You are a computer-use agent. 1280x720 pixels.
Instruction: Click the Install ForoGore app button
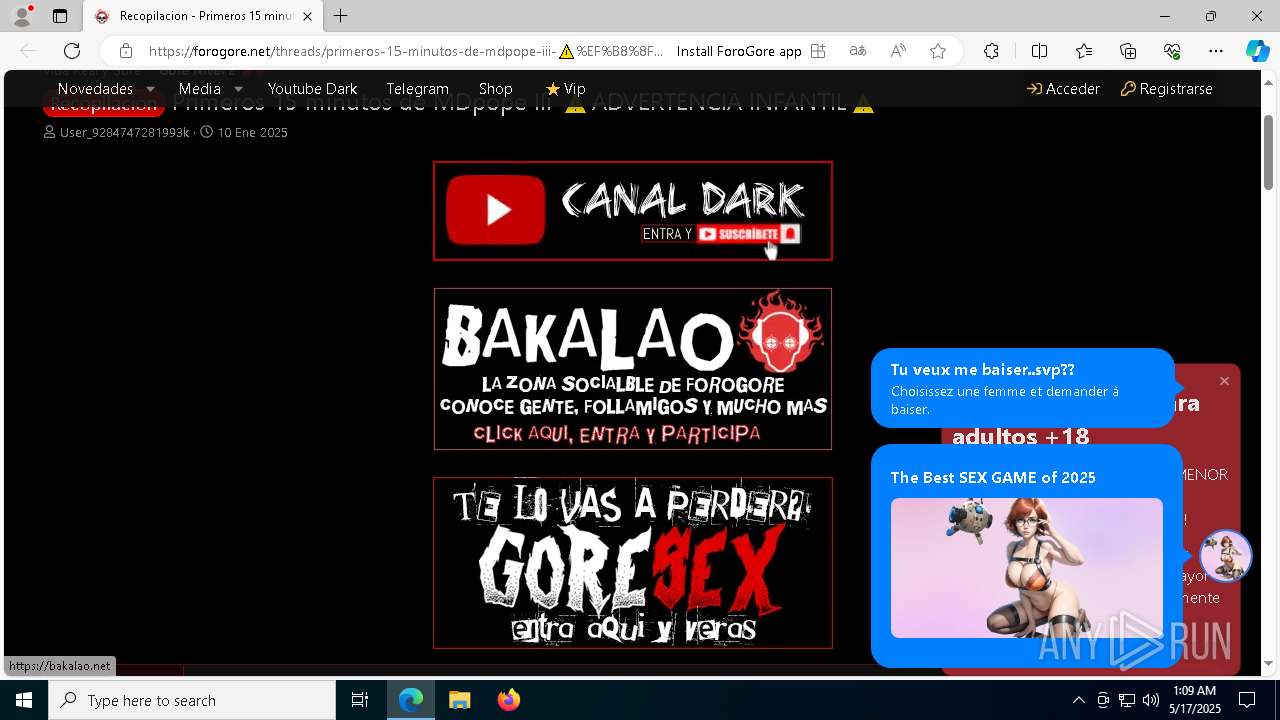pos(739,51)
